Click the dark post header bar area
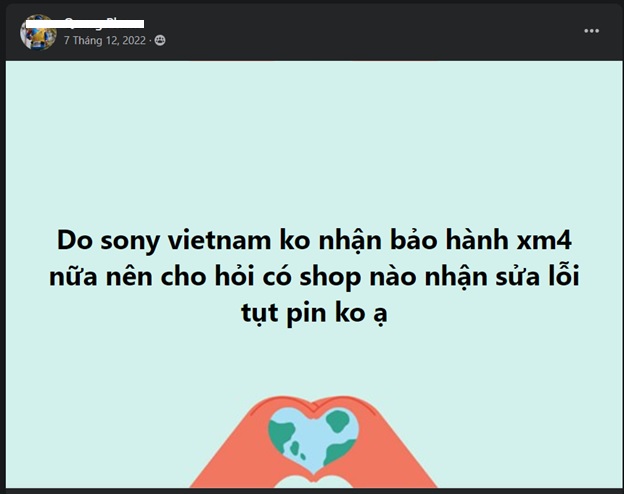Image resolution: width=624 pixels, height=494 pixels. coord(358,32)
